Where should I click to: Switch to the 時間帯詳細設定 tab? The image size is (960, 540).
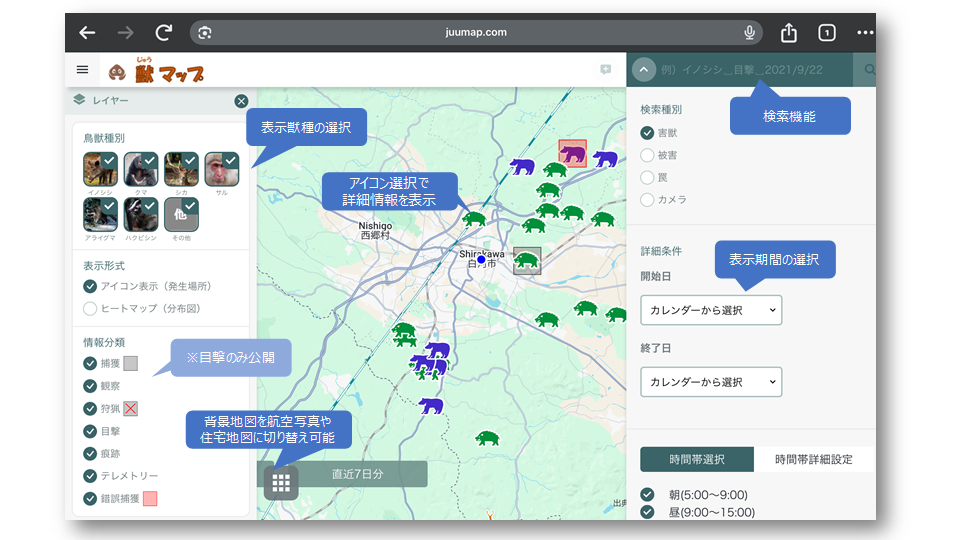coord(813,459)
